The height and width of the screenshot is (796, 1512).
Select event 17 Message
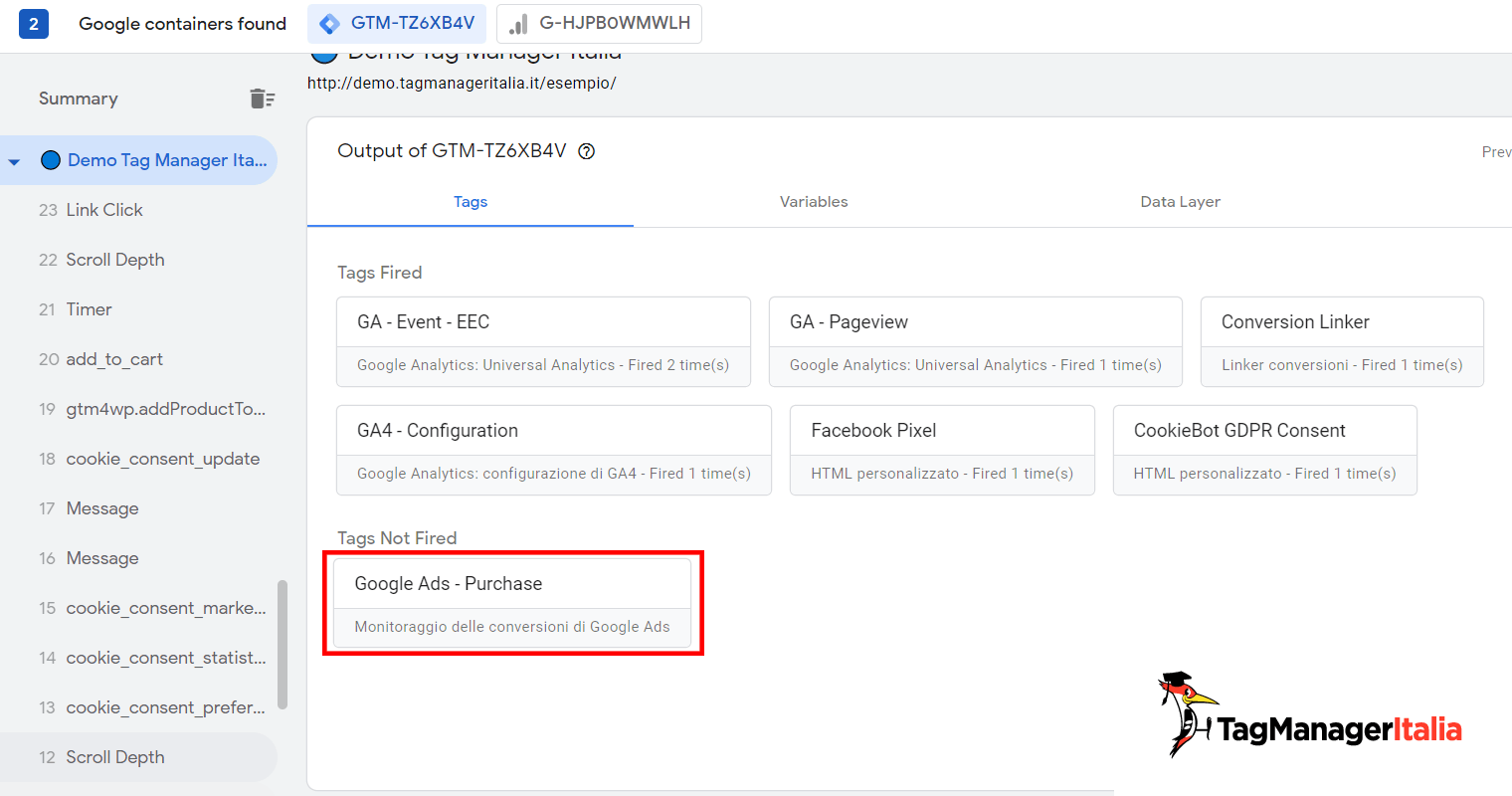(139, 508)
